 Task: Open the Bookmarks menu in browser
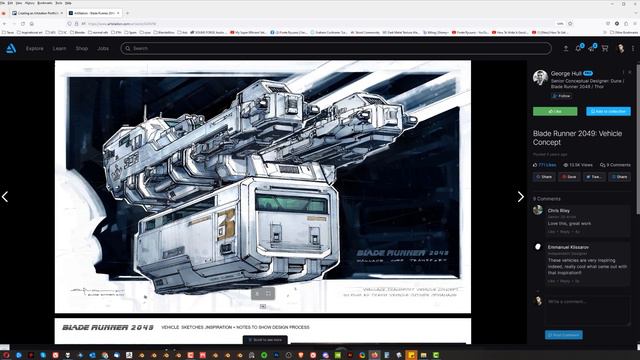[x=45, y=3]
